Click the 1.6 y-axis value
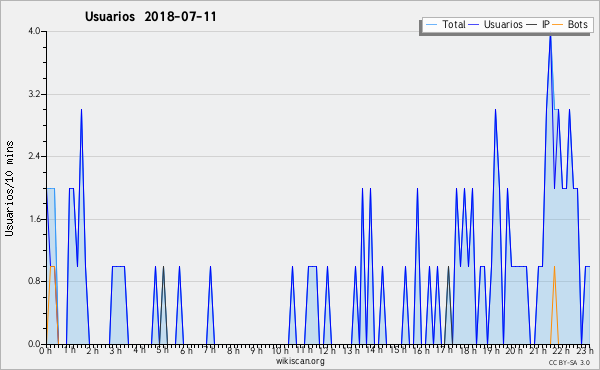The width and height of the screenshot is (600, 370). click(34, 219)
